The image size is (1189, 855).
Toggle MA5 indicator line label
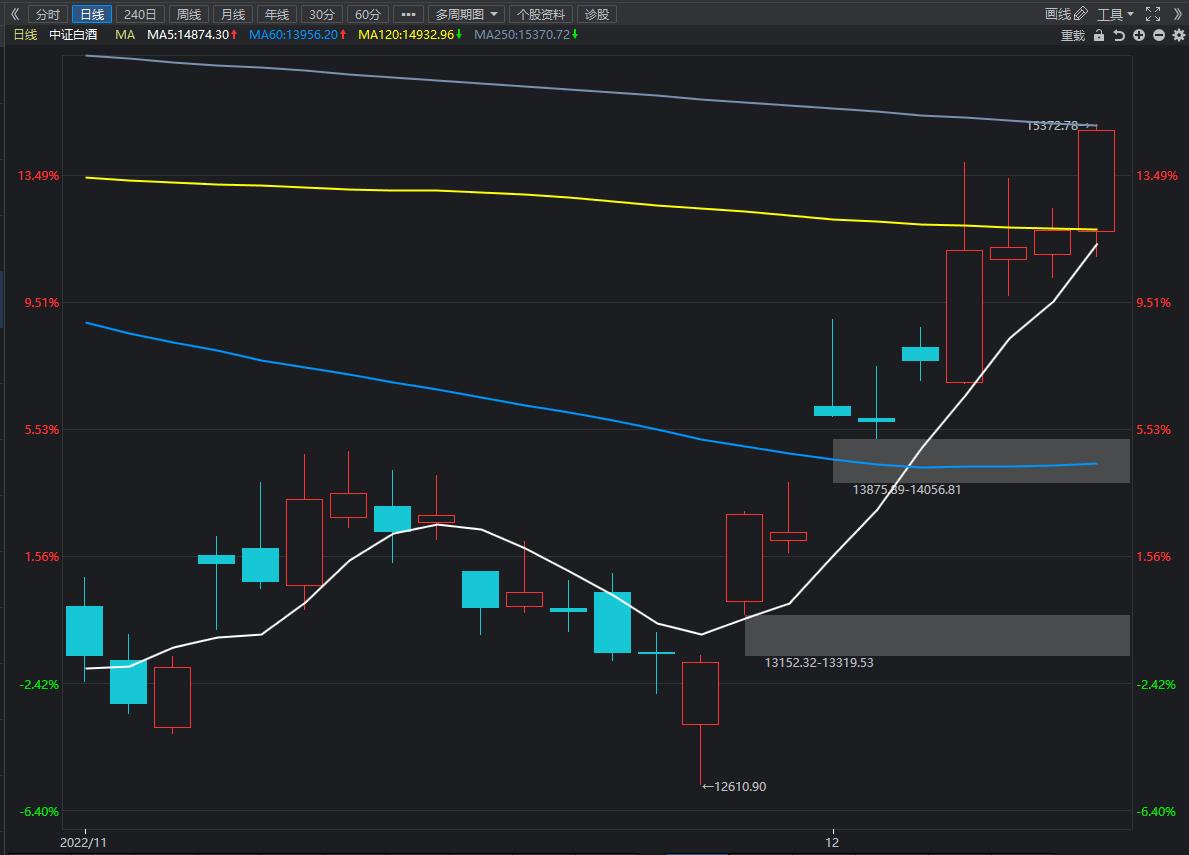tap(192, 35)
